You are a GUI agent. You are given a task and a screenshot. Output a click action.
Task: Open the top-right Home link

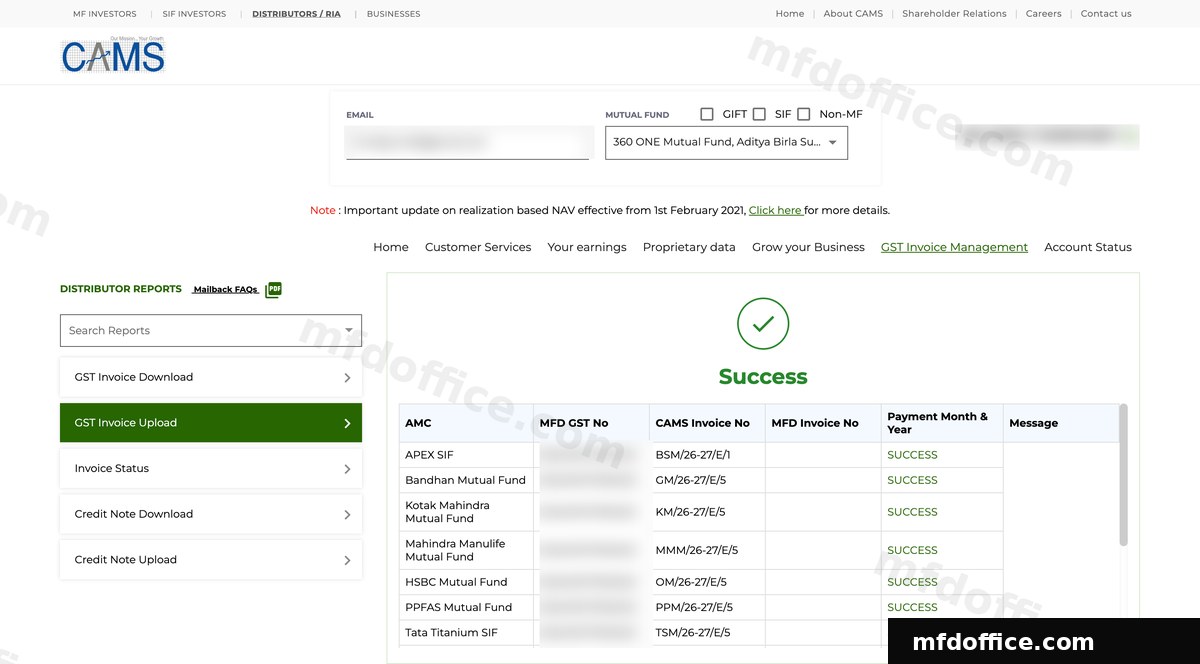tap(790, 14)
